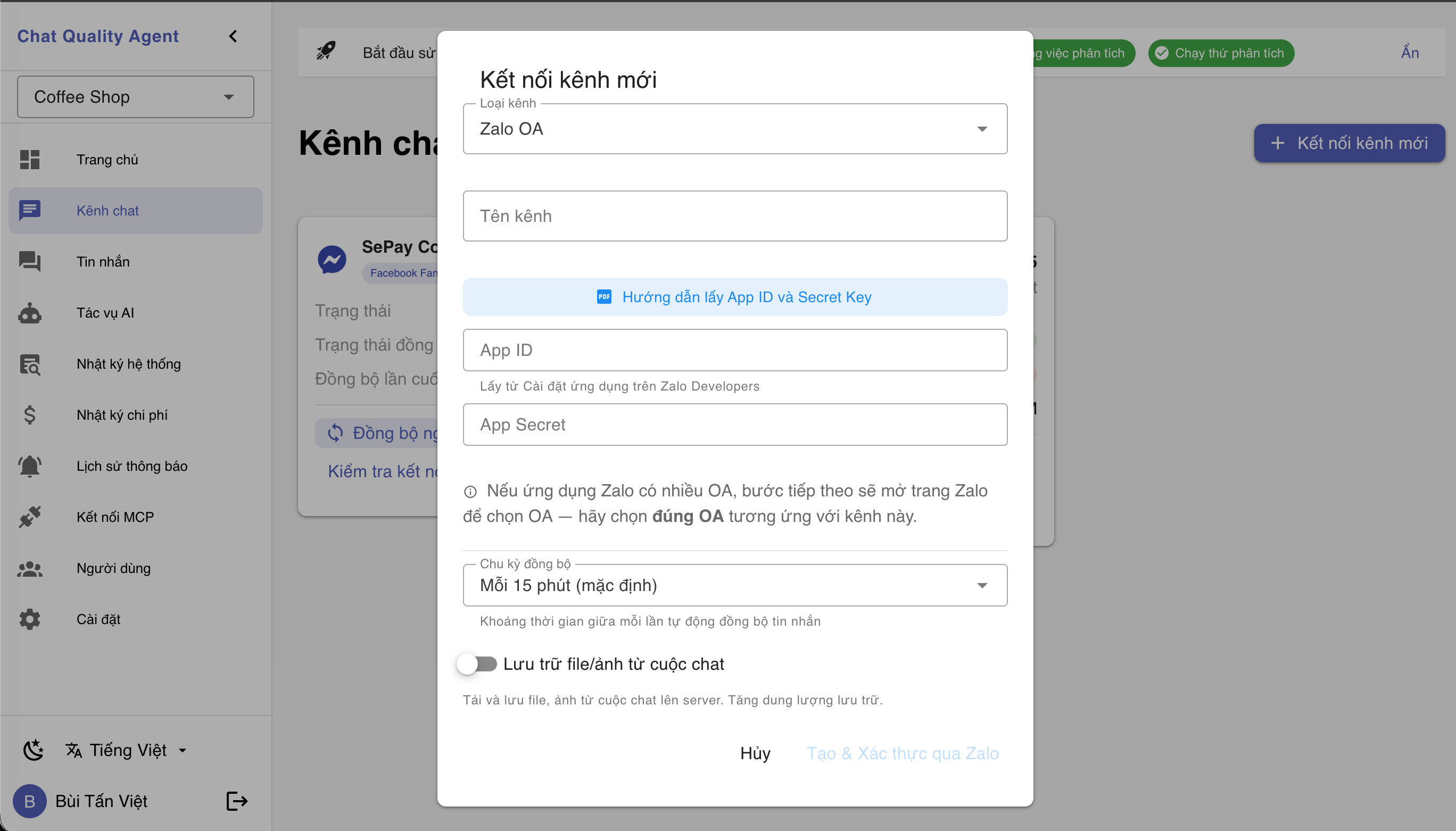Viewport: 1456px width, 831px height.
Task: Open Lịch sử thông báo bell icon
Action: [29, 466]
